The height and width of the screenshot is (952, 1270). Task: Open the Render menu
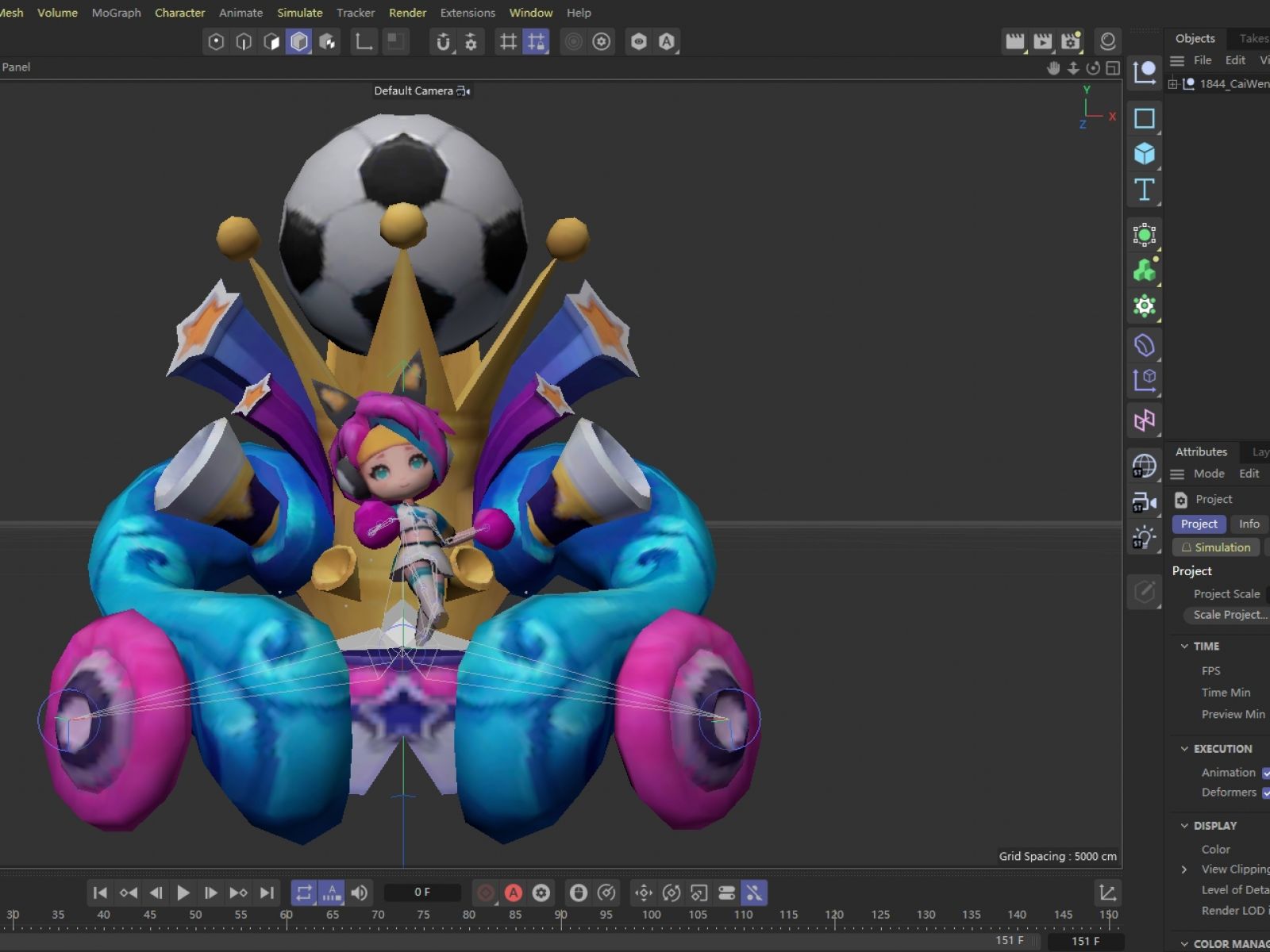(x=407, y=13)
